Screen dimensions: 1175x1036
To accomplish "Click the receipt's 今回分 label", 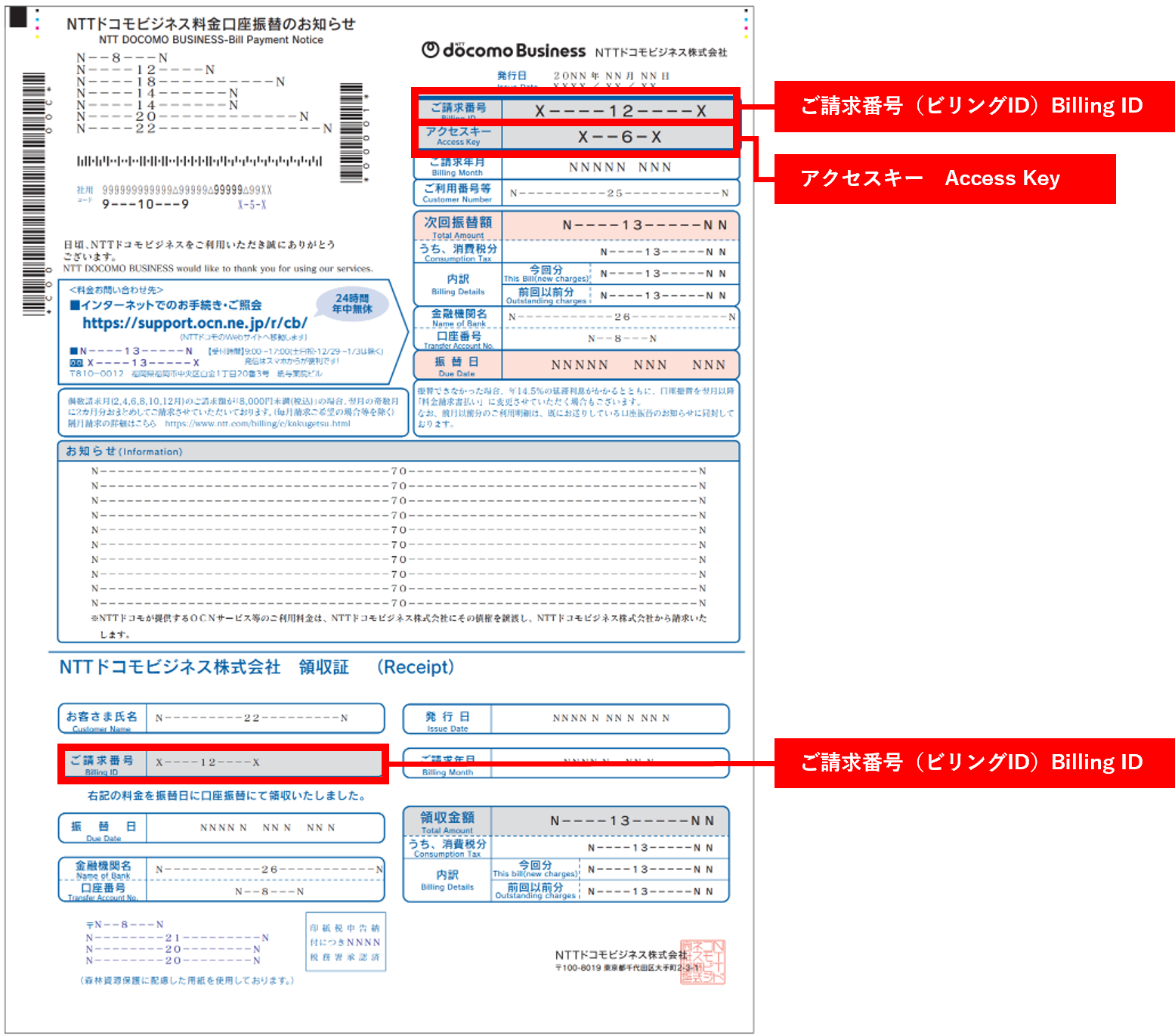I will (535, 868).
